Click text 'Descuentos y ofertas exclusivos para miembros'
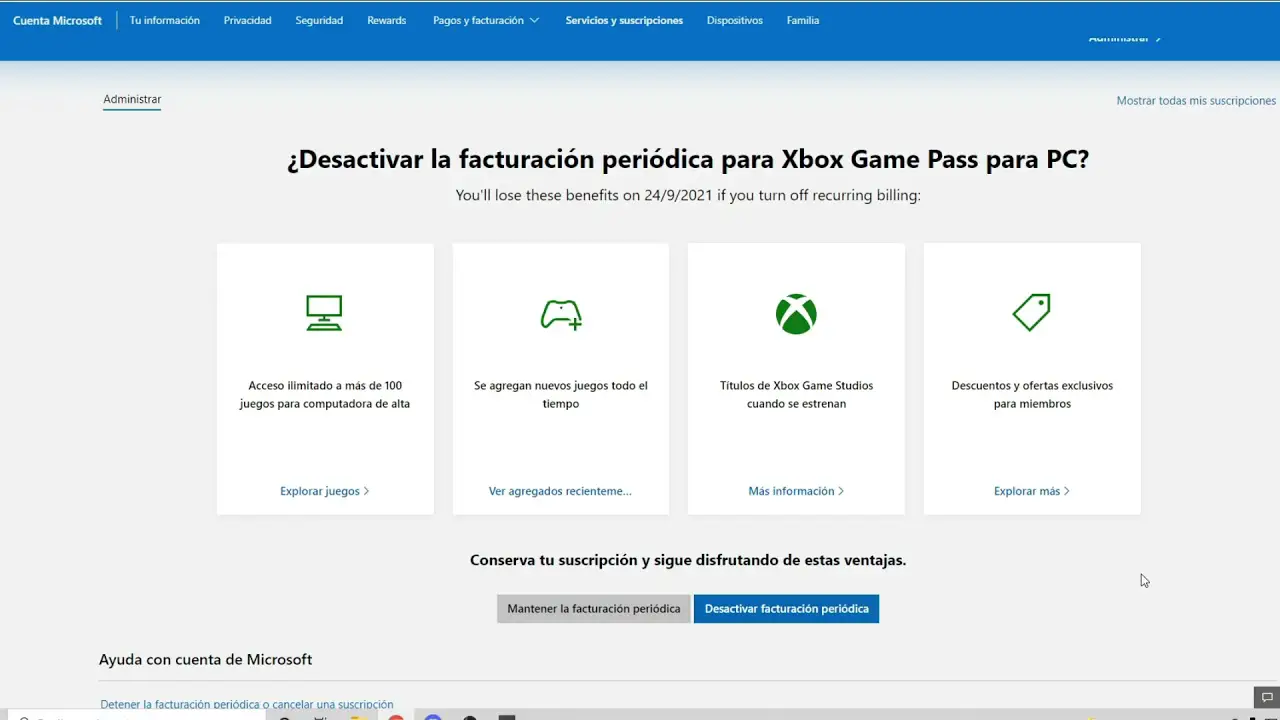The image size is (1280, 720). (x=1032, y=394)
